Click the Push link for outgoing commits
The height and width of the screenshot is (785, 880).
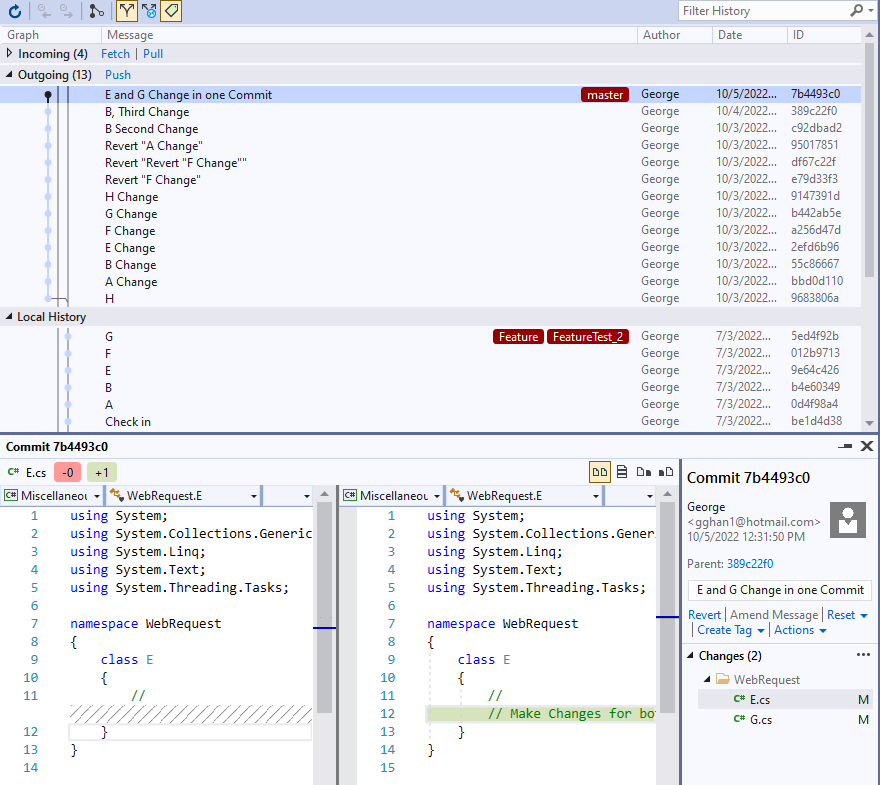(x=118, y=75)
